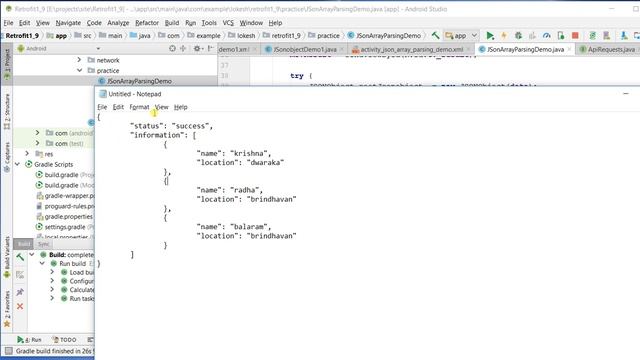Click the Make Project hammer icon
Screen dimensions: 640x360
pyautogui.click(x=436, y=36)
